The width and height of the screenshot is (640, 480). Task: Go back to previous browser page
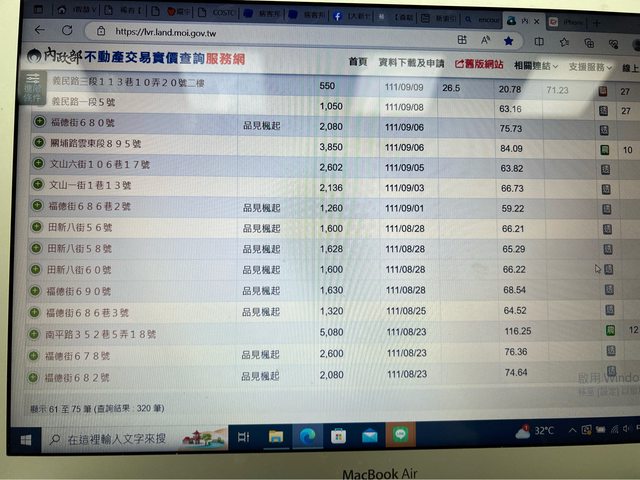point(38,31)
